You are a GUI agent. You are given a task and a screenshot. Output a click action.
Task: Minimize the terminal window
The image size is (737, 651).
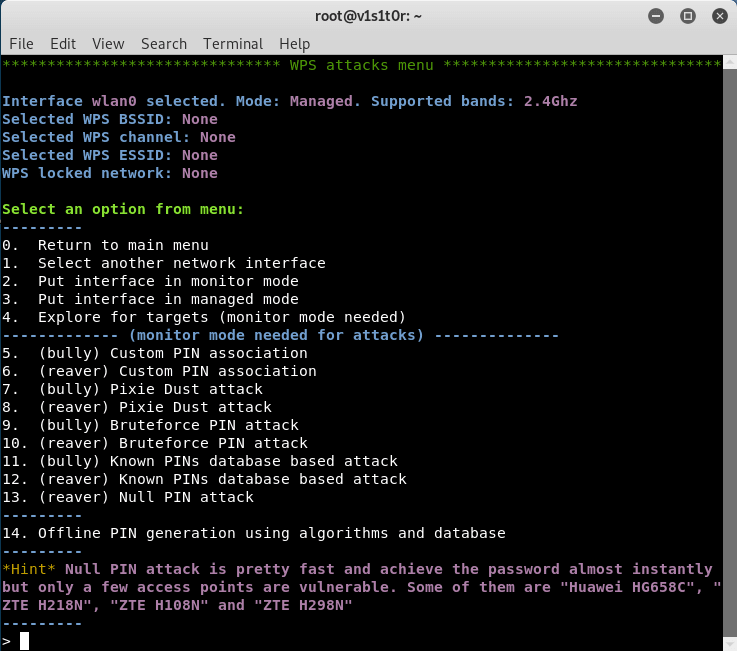(656, 16)
